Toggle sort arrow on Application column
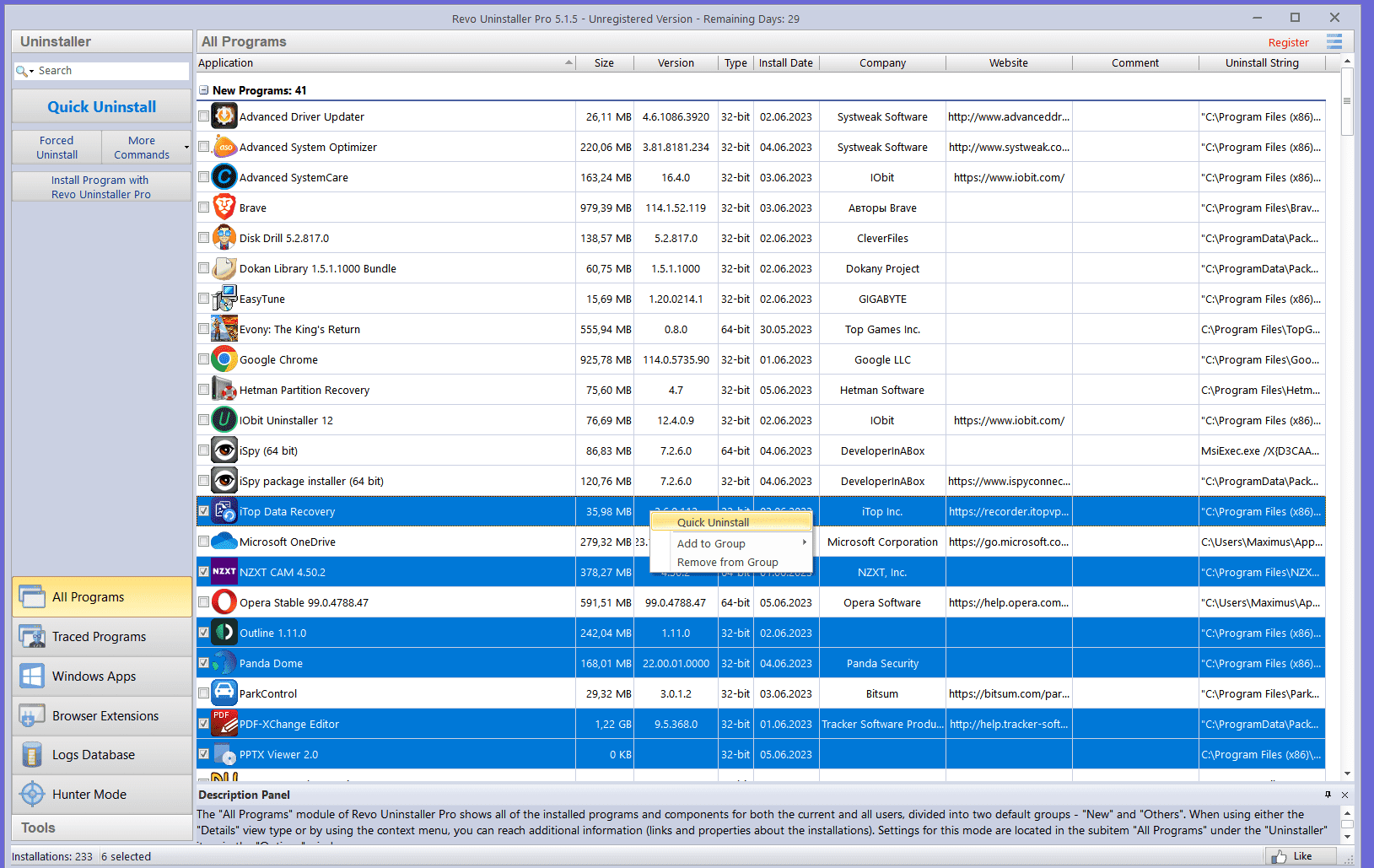The height and width of the screenshot is (868, 1374). [568, 62]
